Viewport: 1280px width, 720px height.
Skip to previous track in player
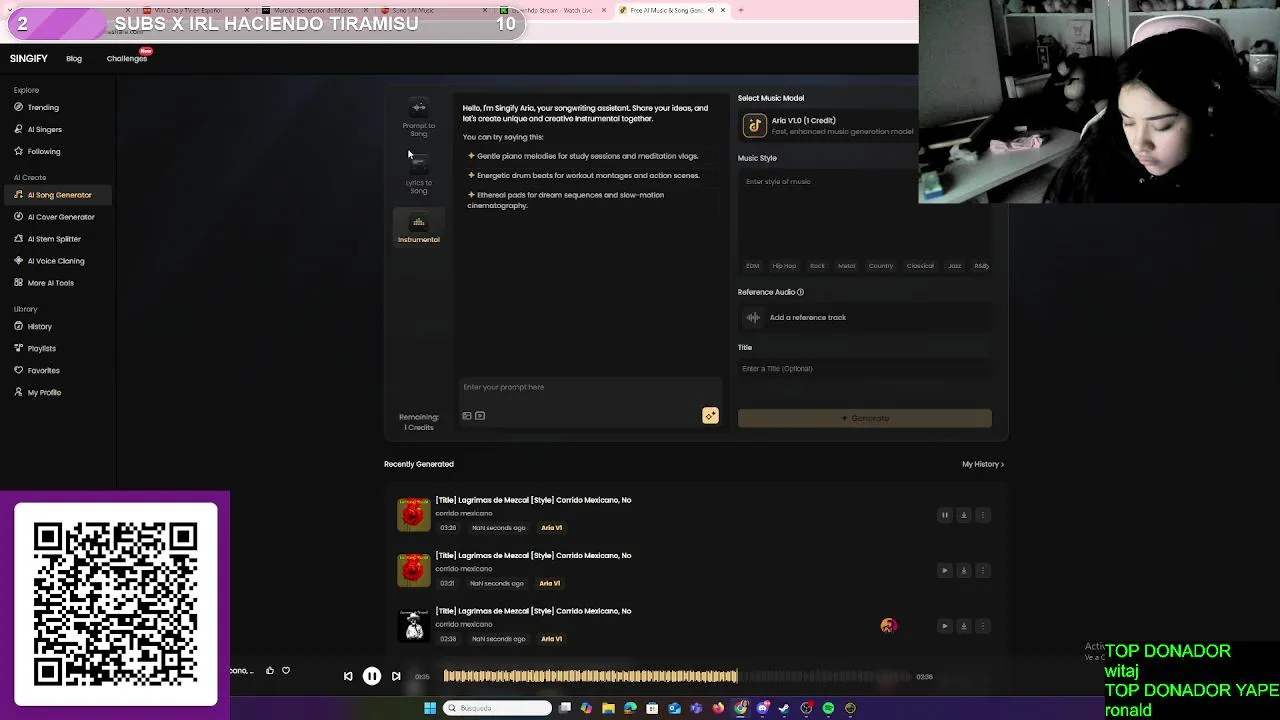pos(348,677)
